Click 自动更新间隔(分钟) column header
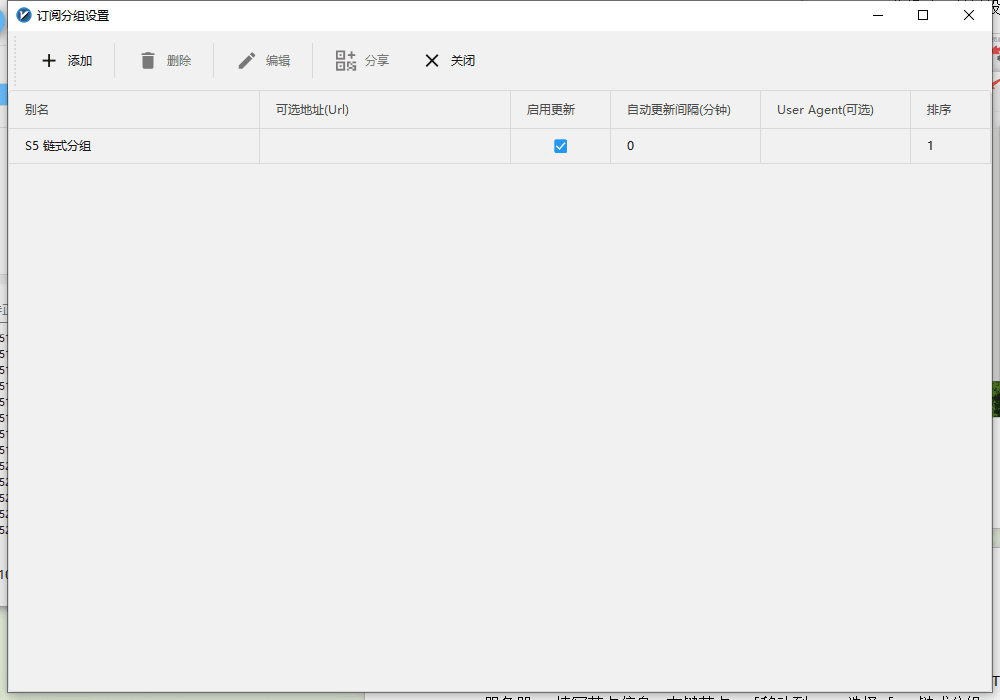This screenshot has height=700, width=1000. pos(678,110)
